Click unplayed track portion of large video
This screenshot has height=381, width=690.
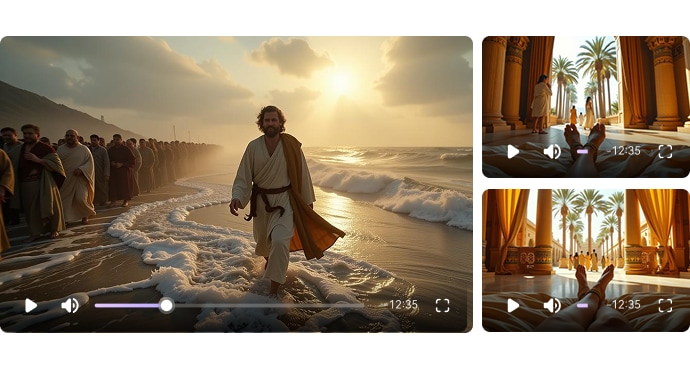[x=268, y=305]
